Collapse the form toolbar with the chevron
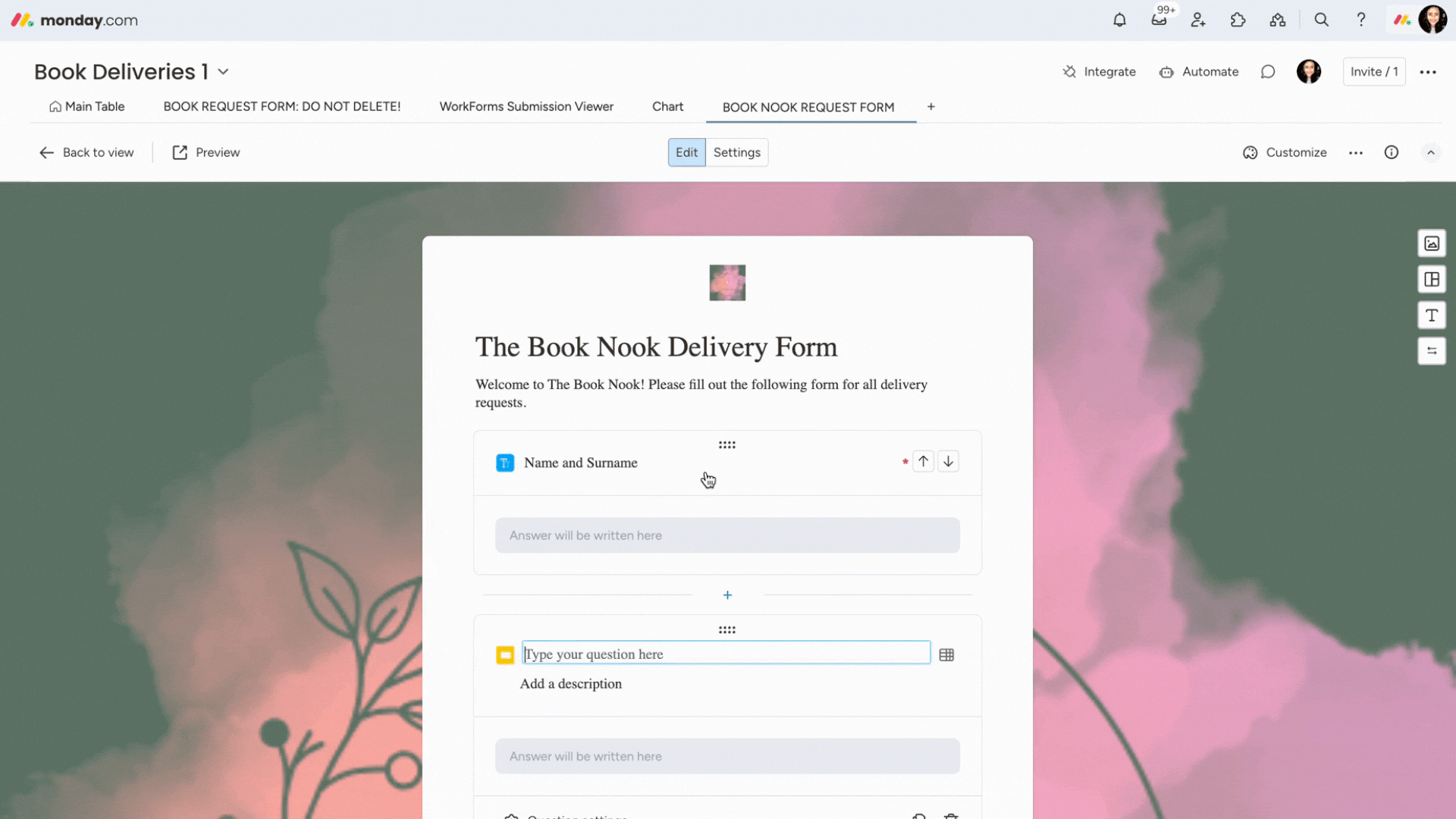The width and height of the screenshot is (1456, 819). click(x=1431, y=152)
